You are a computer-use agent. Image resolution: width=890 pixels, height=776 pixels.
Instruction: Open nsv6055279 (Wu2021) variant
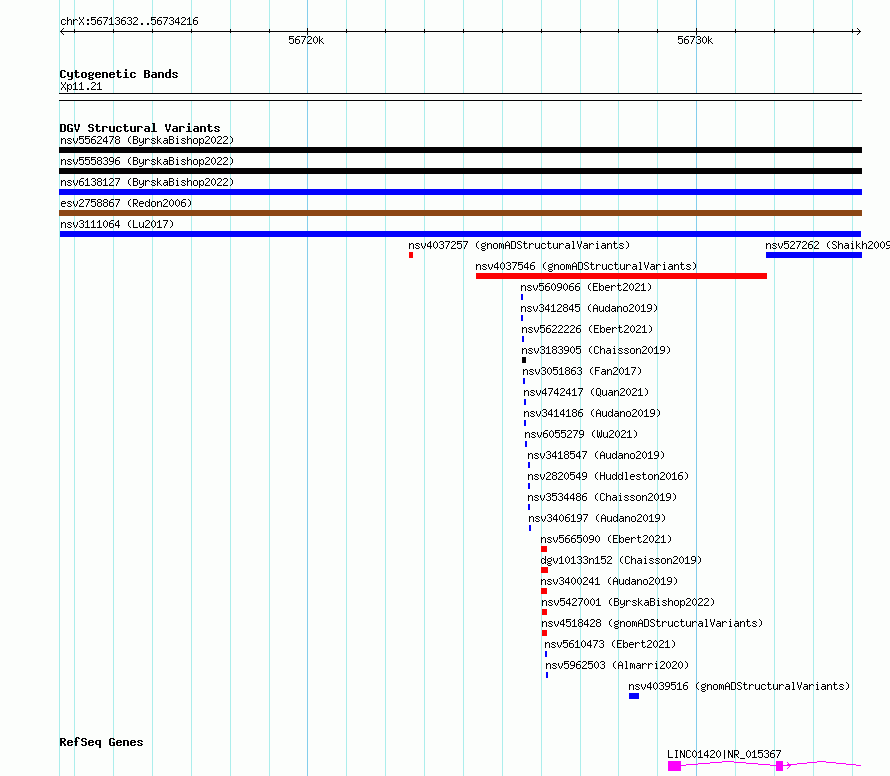click(582, 434)
